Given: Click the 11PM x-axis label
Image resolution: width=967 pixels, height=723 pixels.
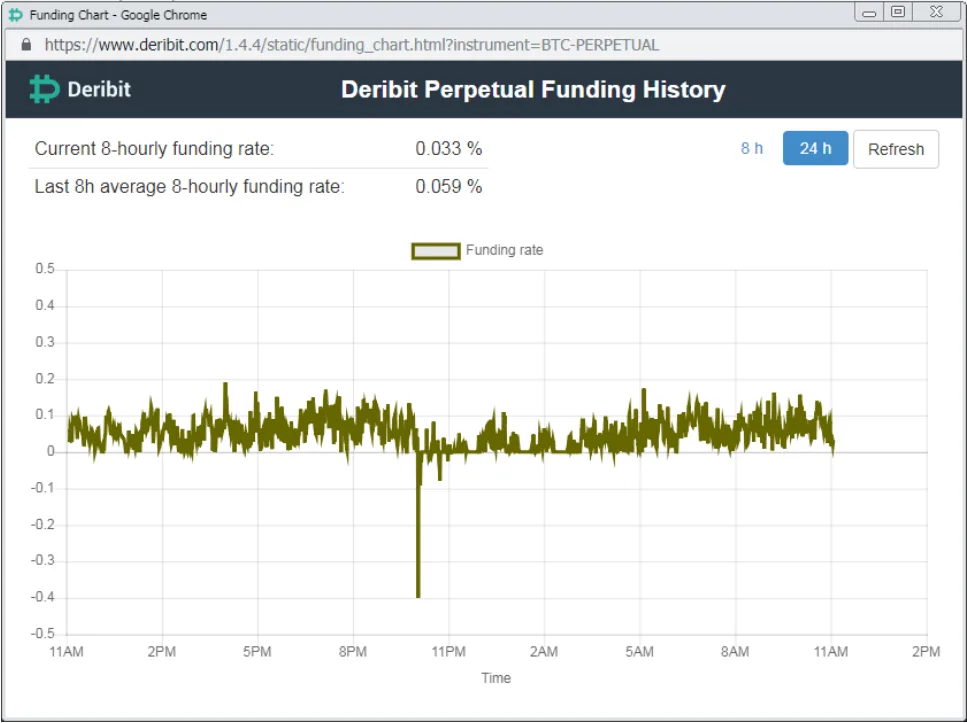Looking at the screenshot, I should (x=448, y=652).
